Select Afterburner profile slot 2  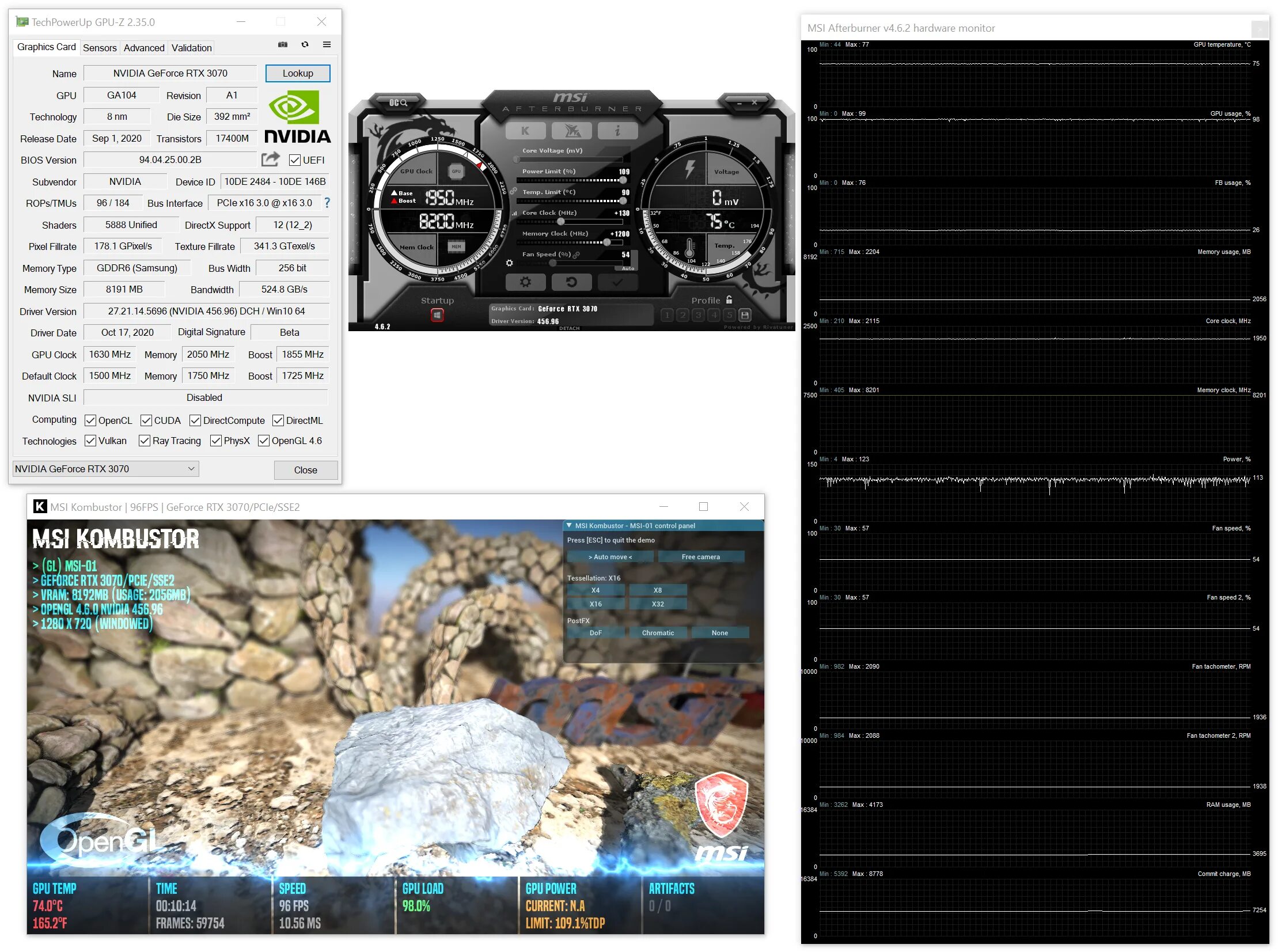pyautogui.click(x=683, y=315)
